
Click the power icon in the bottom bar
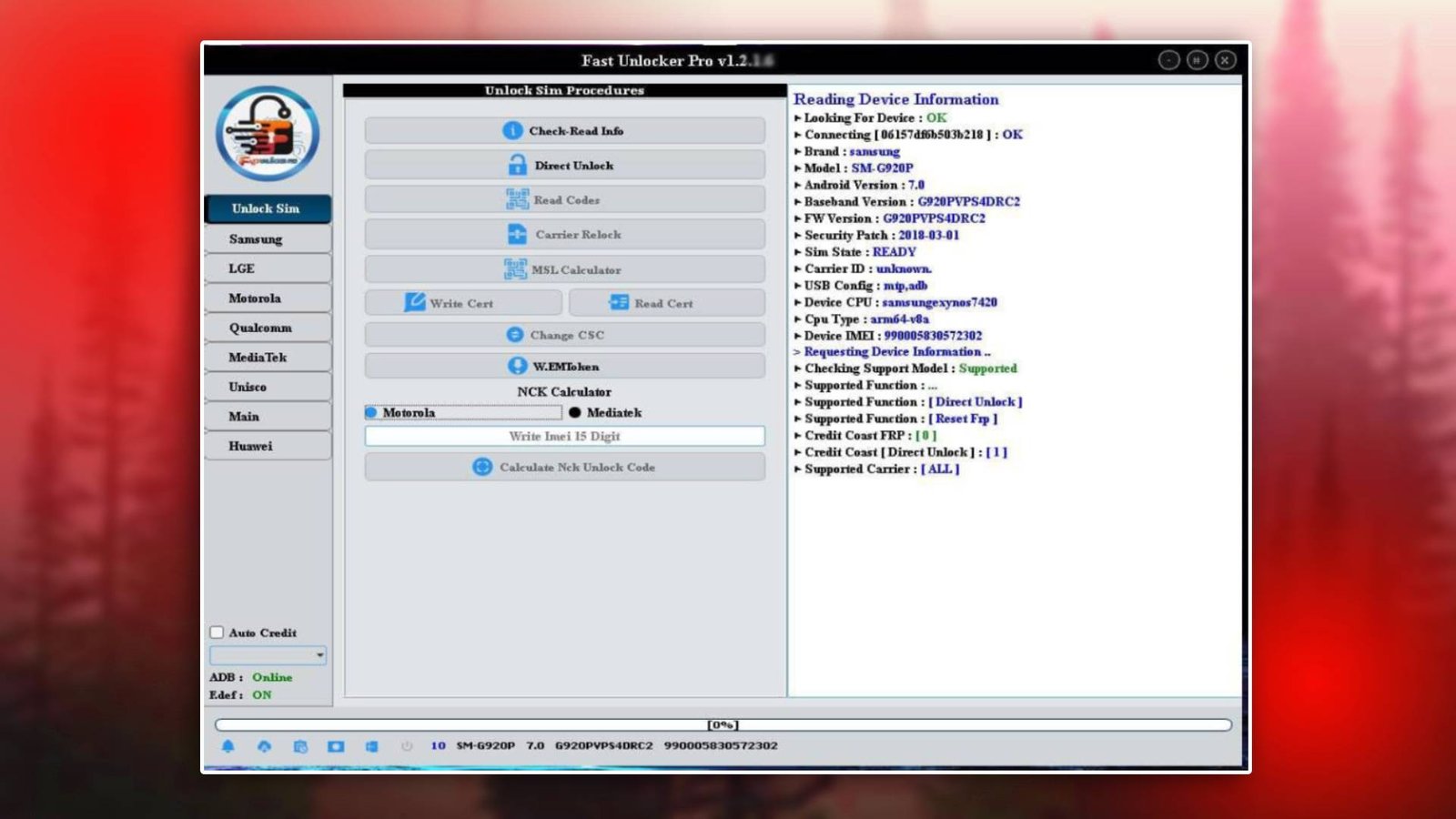tap(407, 744)
